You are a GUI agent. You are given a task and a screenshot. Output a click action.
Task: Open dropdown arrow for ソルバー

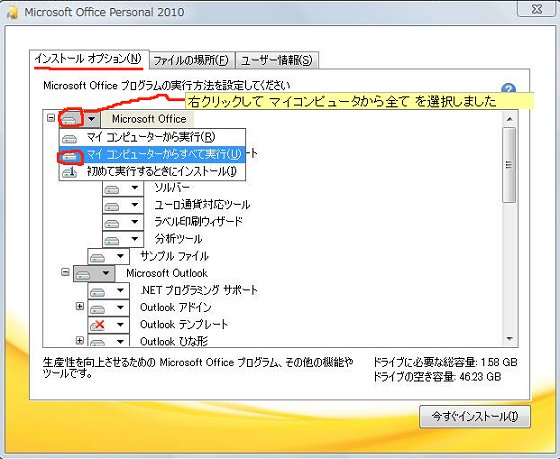coord(135,188)
